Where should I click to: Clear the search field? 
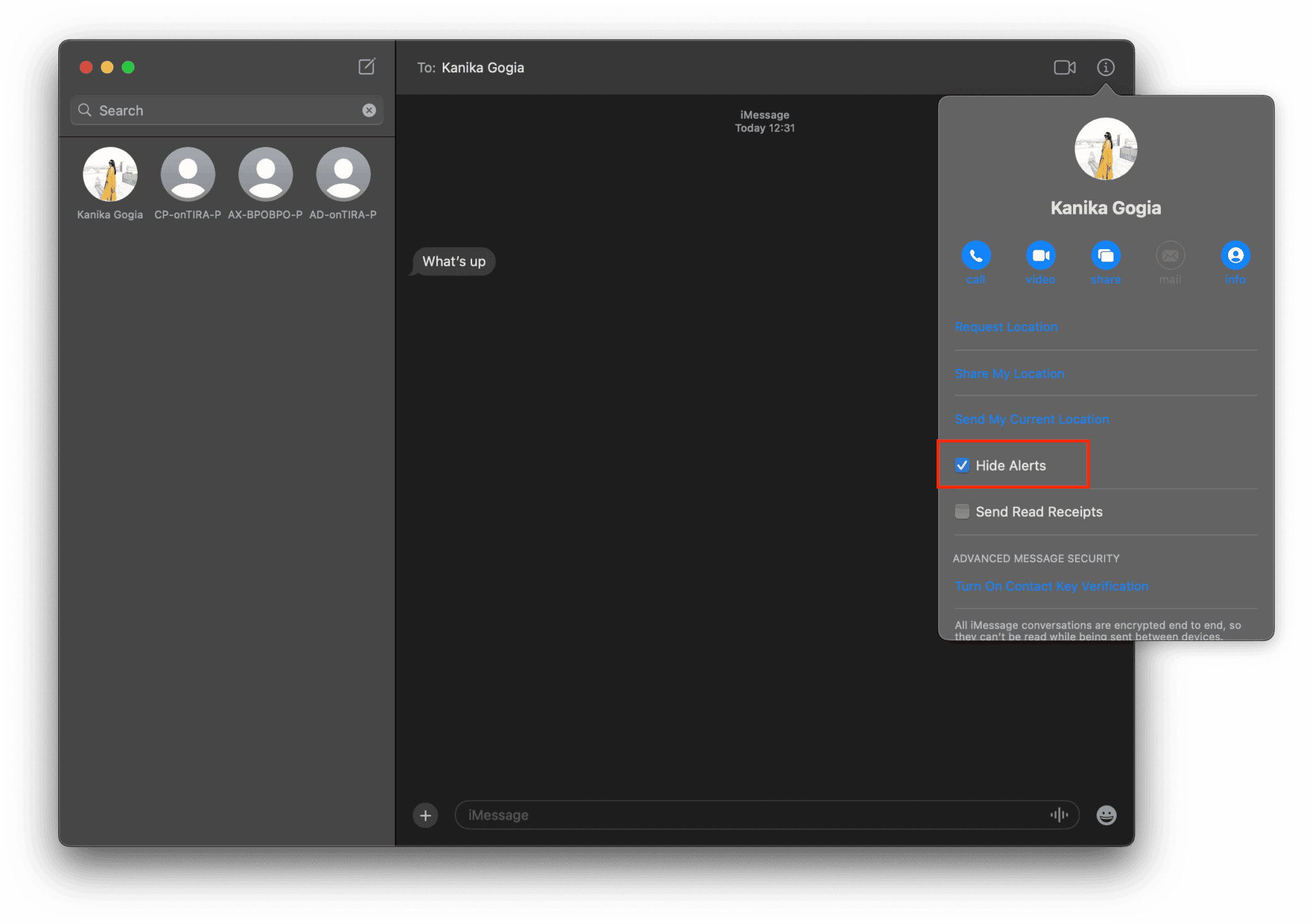pos(369,110)
